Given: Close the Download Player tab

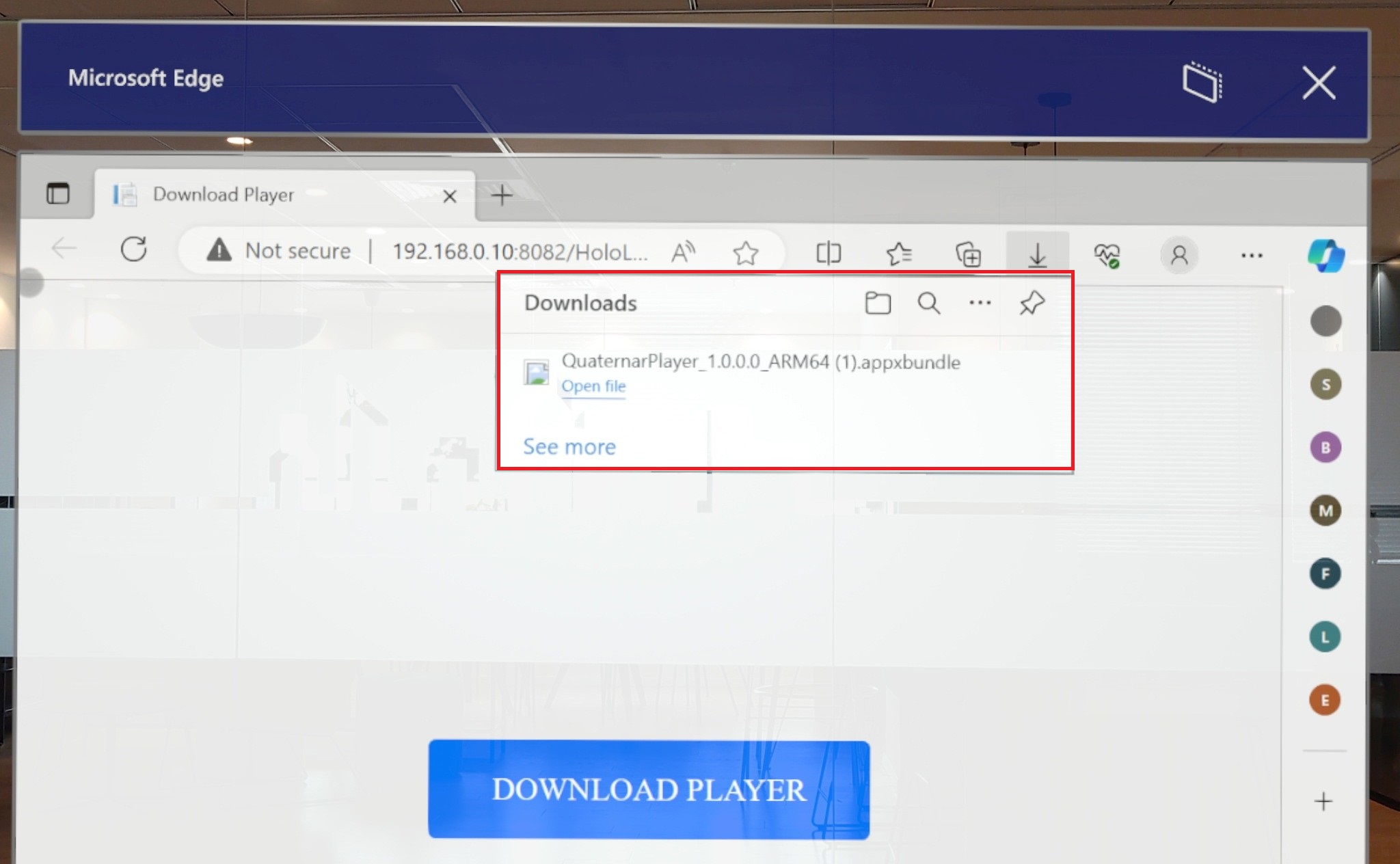Looking at the screenshot, I should coord(450,197).
